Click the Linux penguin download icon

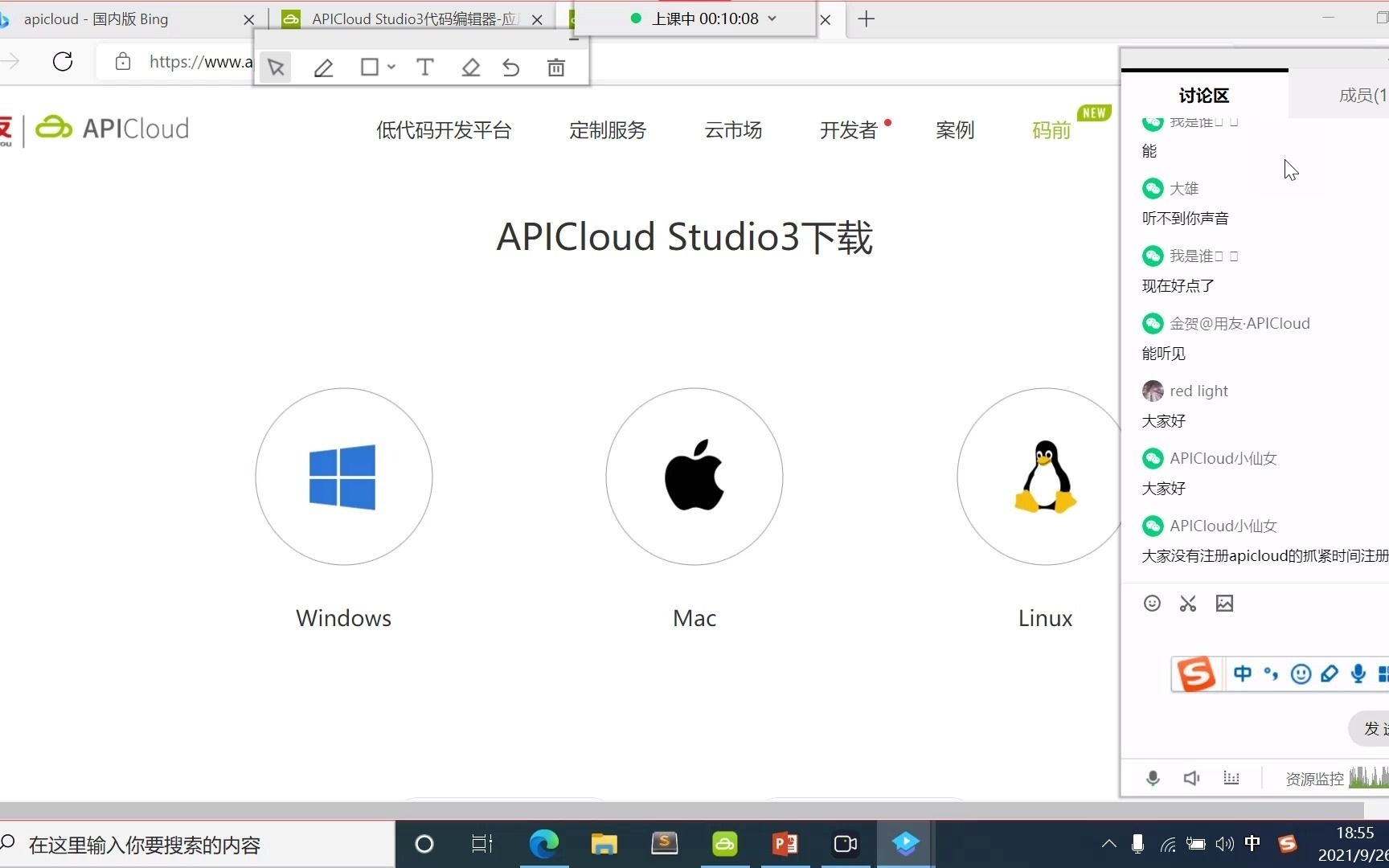pos(1045,477)
